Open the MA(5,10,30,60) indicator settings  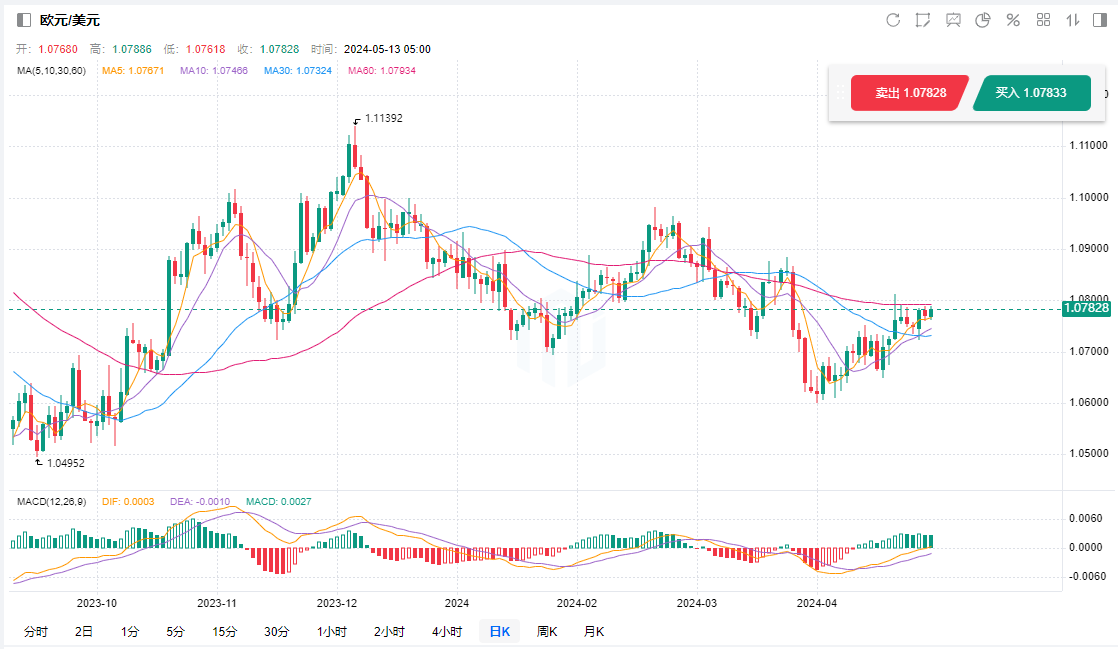coord(52,71)
